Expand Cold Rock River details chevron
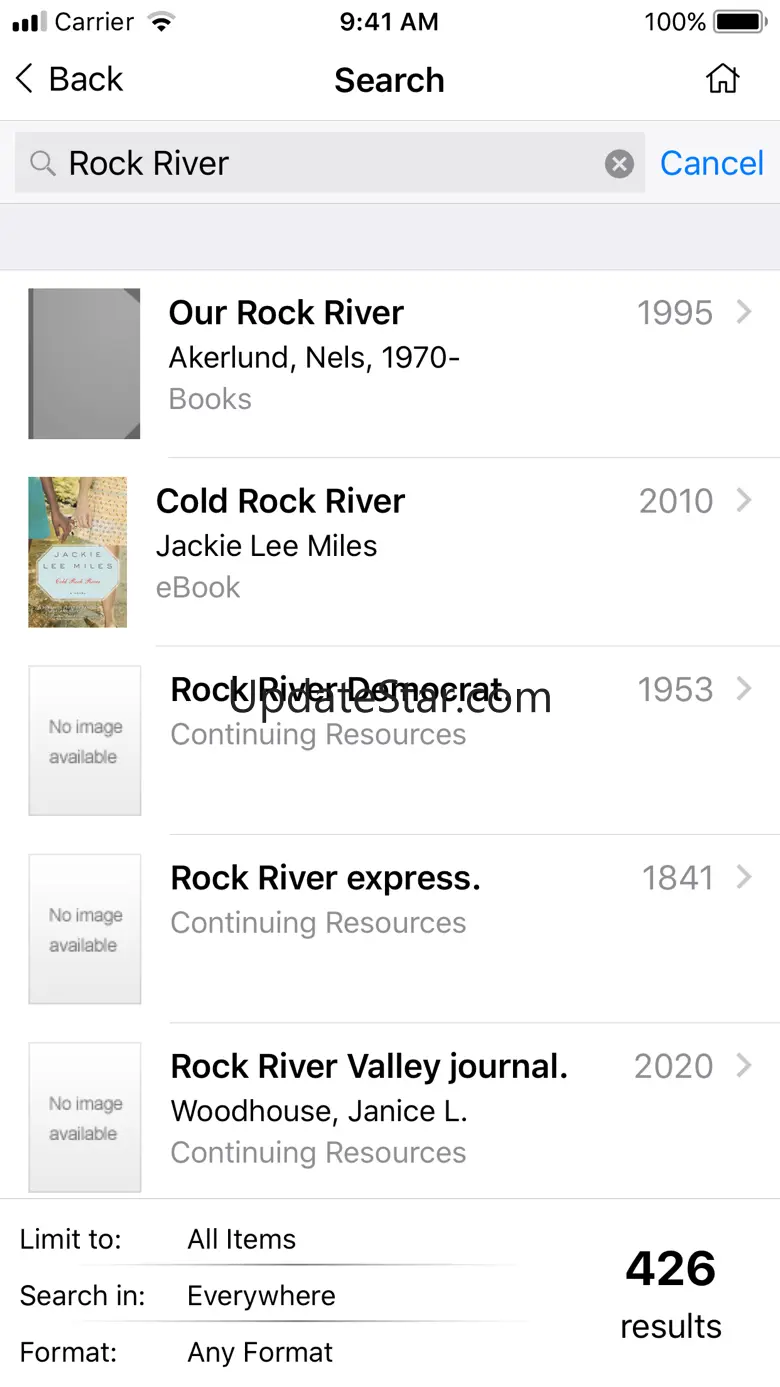The height and width of the screenshot is (1387, 780). [743, 500]
